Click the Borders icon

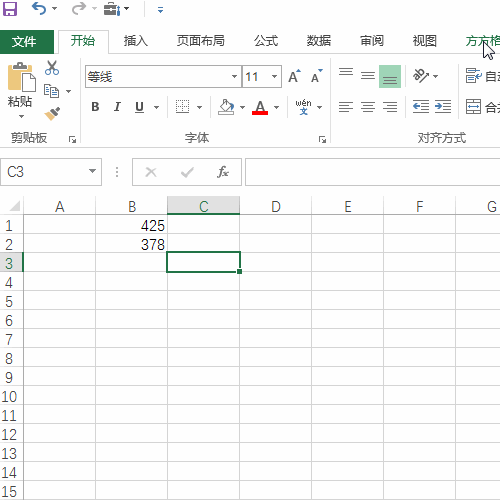click(182, 107)
